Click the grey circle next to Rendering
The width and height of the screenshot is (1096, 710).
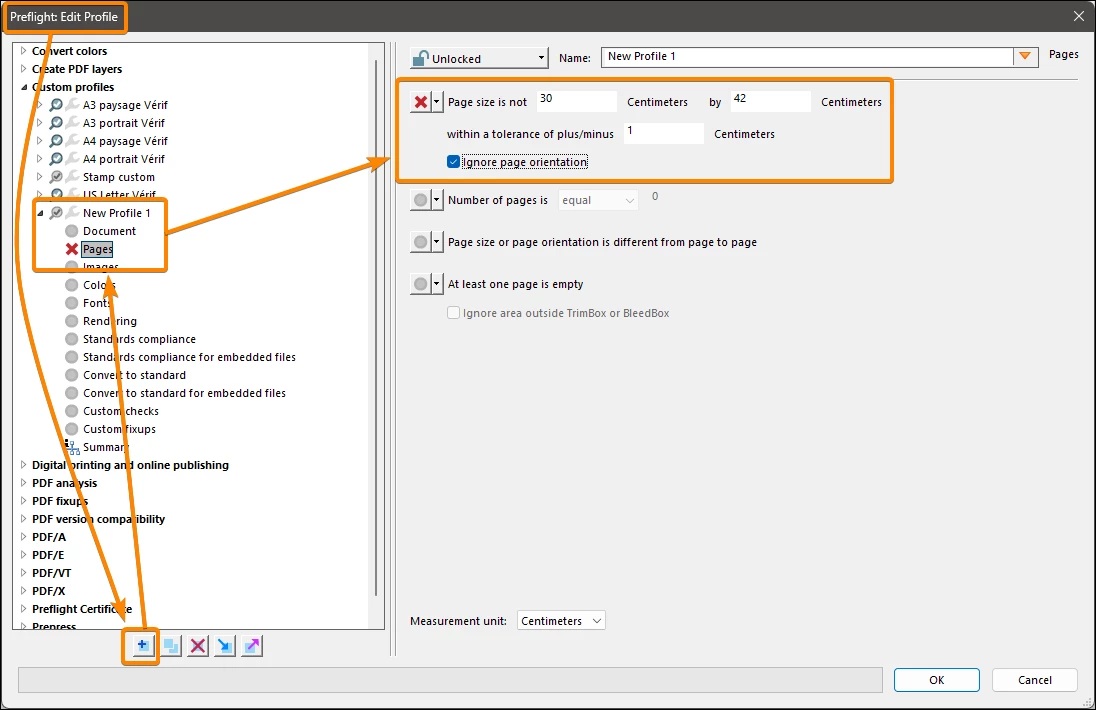(x=71, y=321)
